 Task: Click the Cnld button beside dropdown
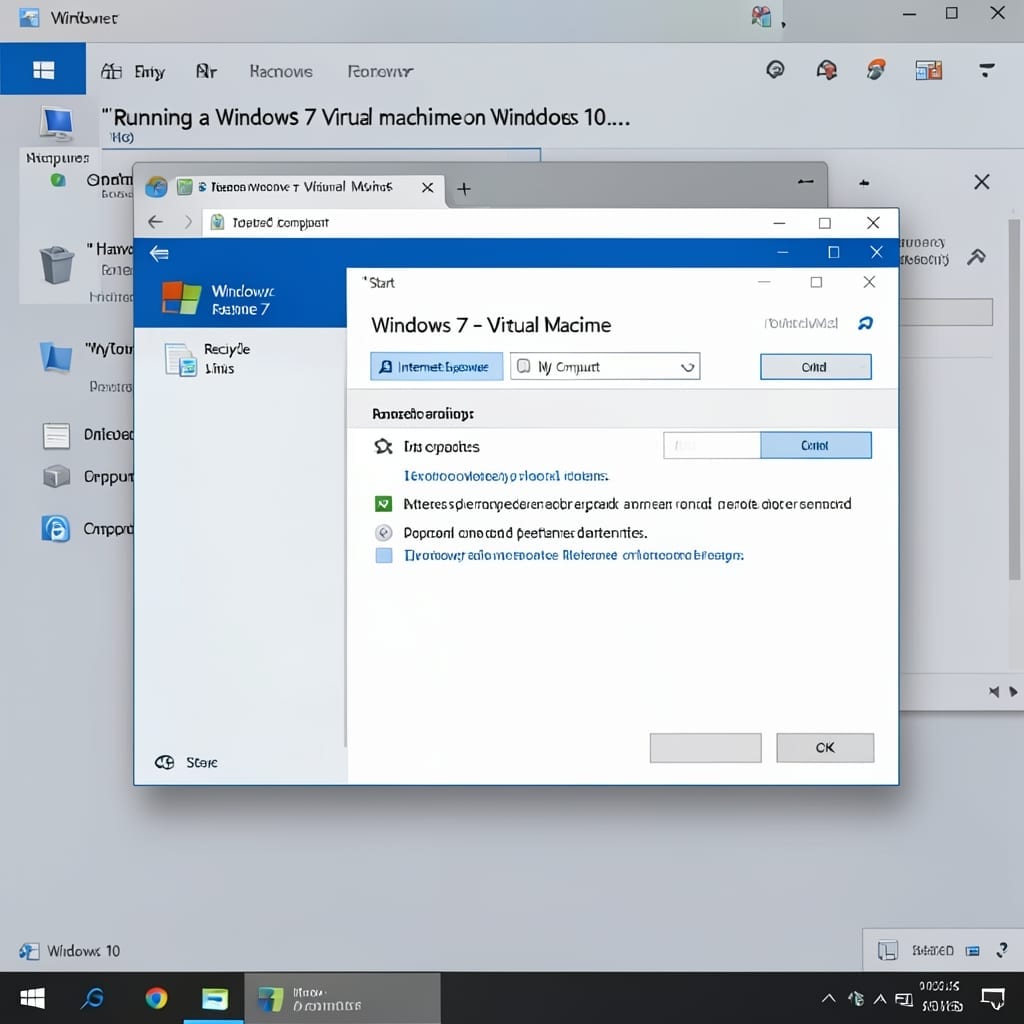[816, 366]
